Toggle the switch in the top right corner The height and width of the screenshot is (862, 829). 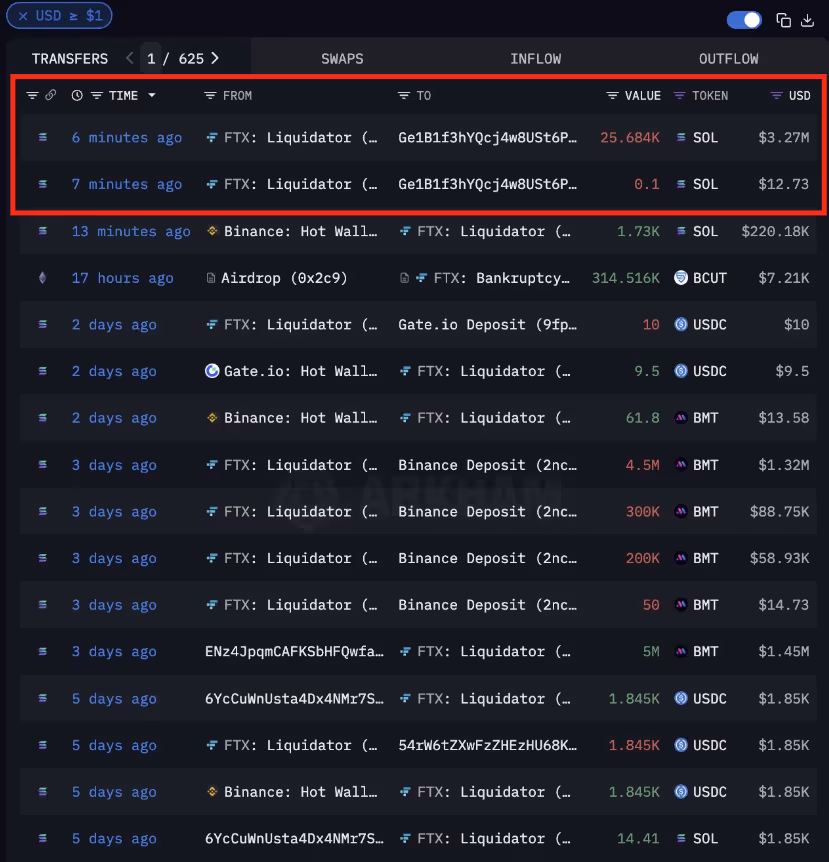coord(743,20)
